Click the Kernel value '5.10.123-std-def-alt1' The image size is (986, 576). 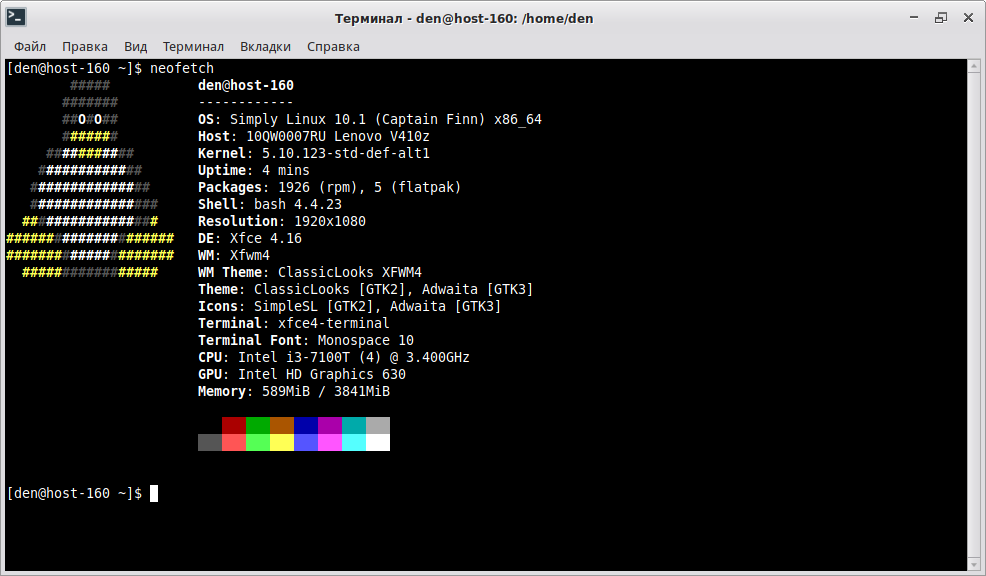[x=346, y=153]
